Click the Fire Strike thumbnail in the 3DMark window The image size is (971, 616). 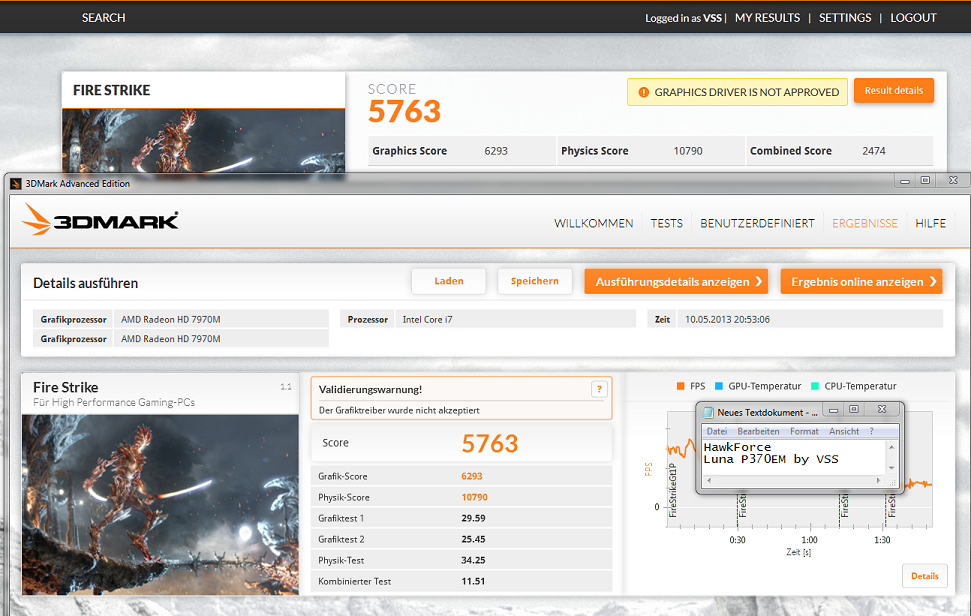pos(160,505)
